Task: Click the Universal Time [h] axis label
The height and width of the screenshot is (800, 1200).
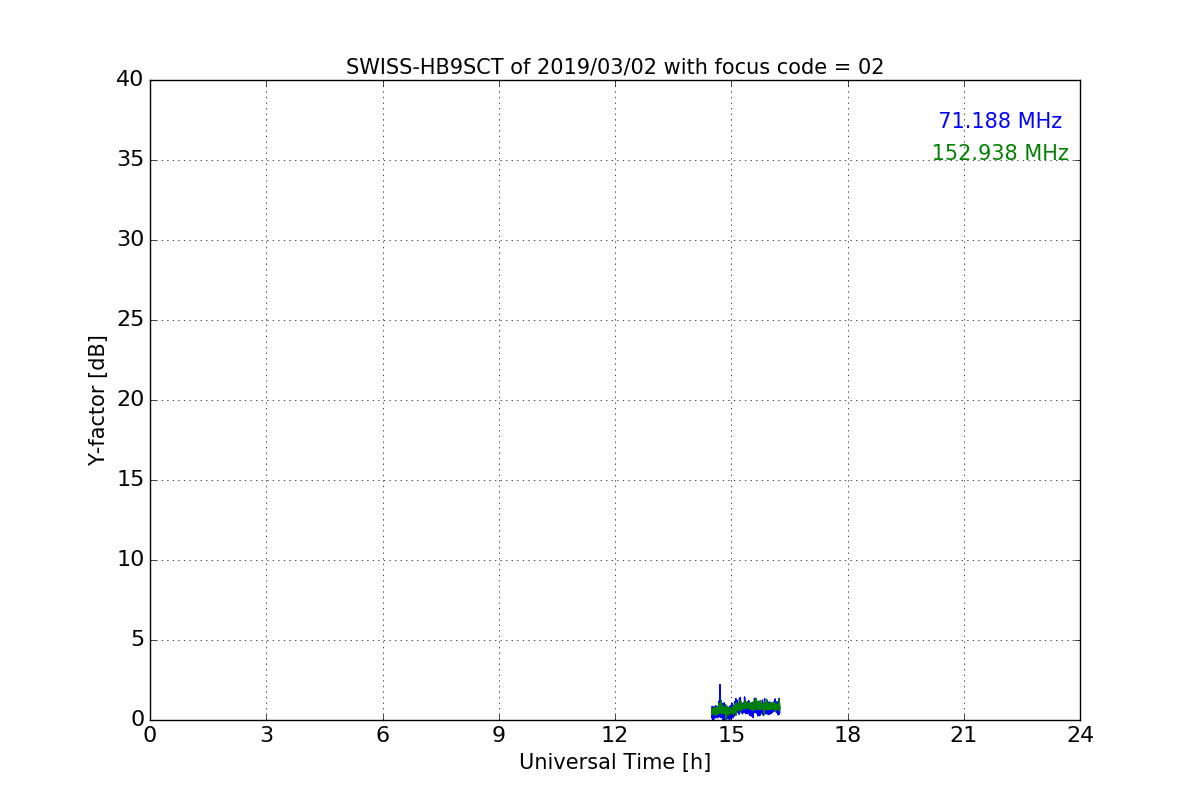Action: (x=615, y=762)
